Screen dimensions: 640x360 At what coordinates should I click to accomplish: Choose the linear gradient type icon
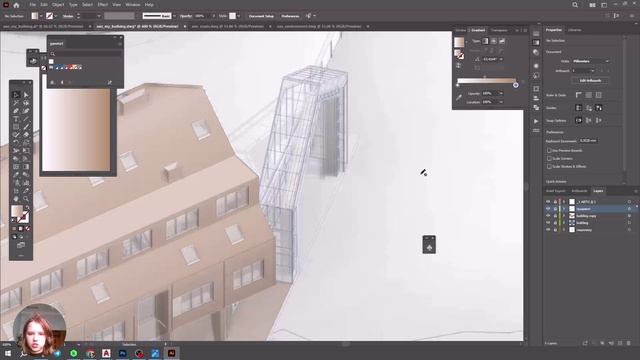[485, 41]
